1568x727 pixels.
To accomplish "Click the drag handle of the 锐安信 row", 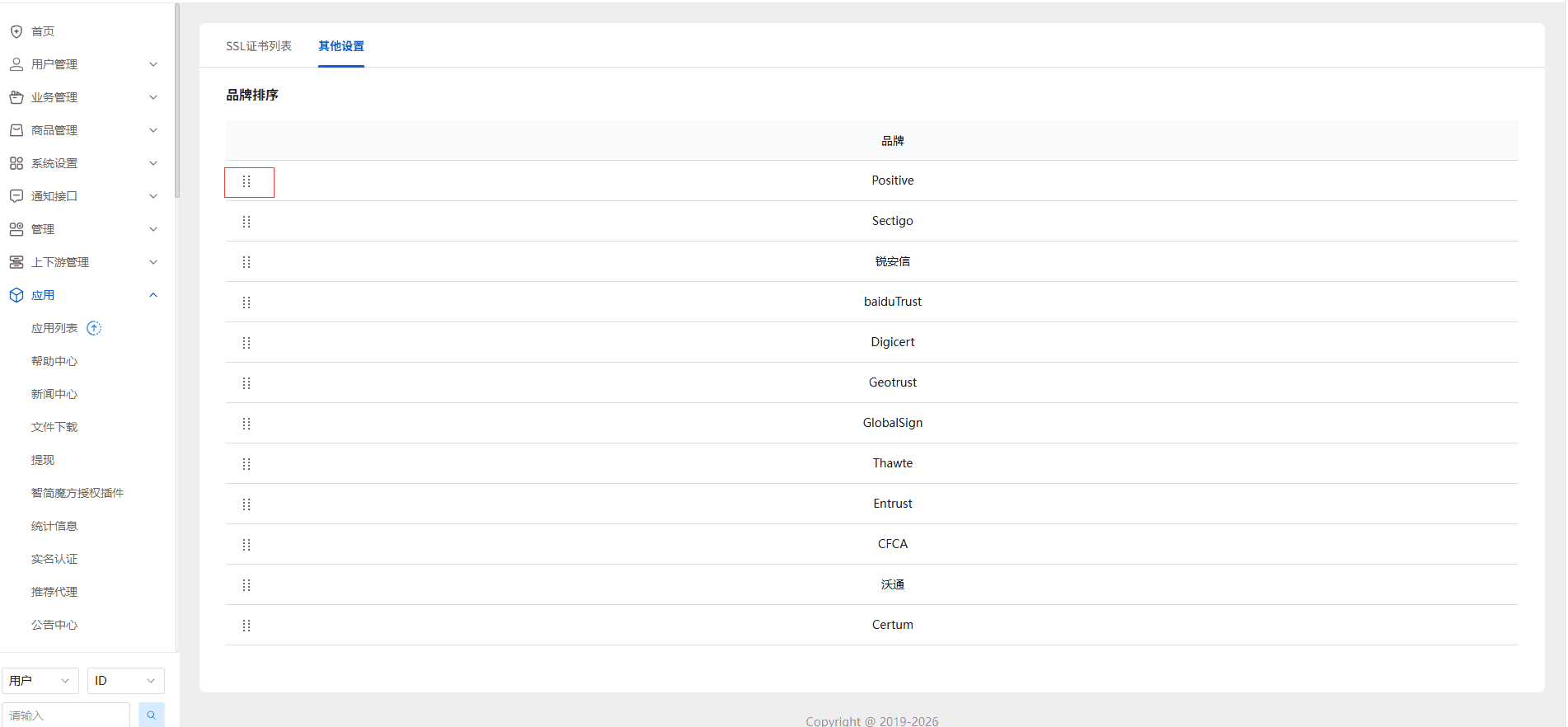I will pyautogui.click(x=246, y=262).
